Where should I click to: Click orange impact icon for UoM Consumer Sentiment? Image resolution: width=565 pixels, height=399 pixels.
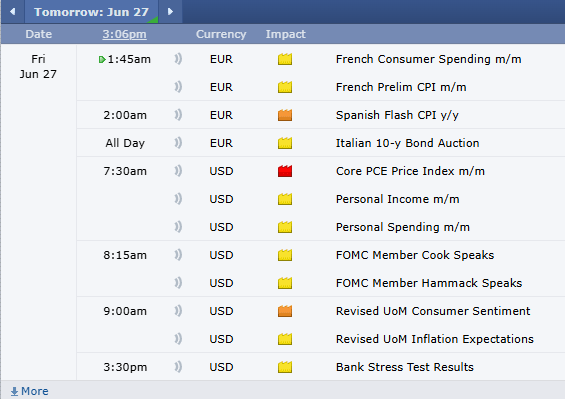click(285, 311)
